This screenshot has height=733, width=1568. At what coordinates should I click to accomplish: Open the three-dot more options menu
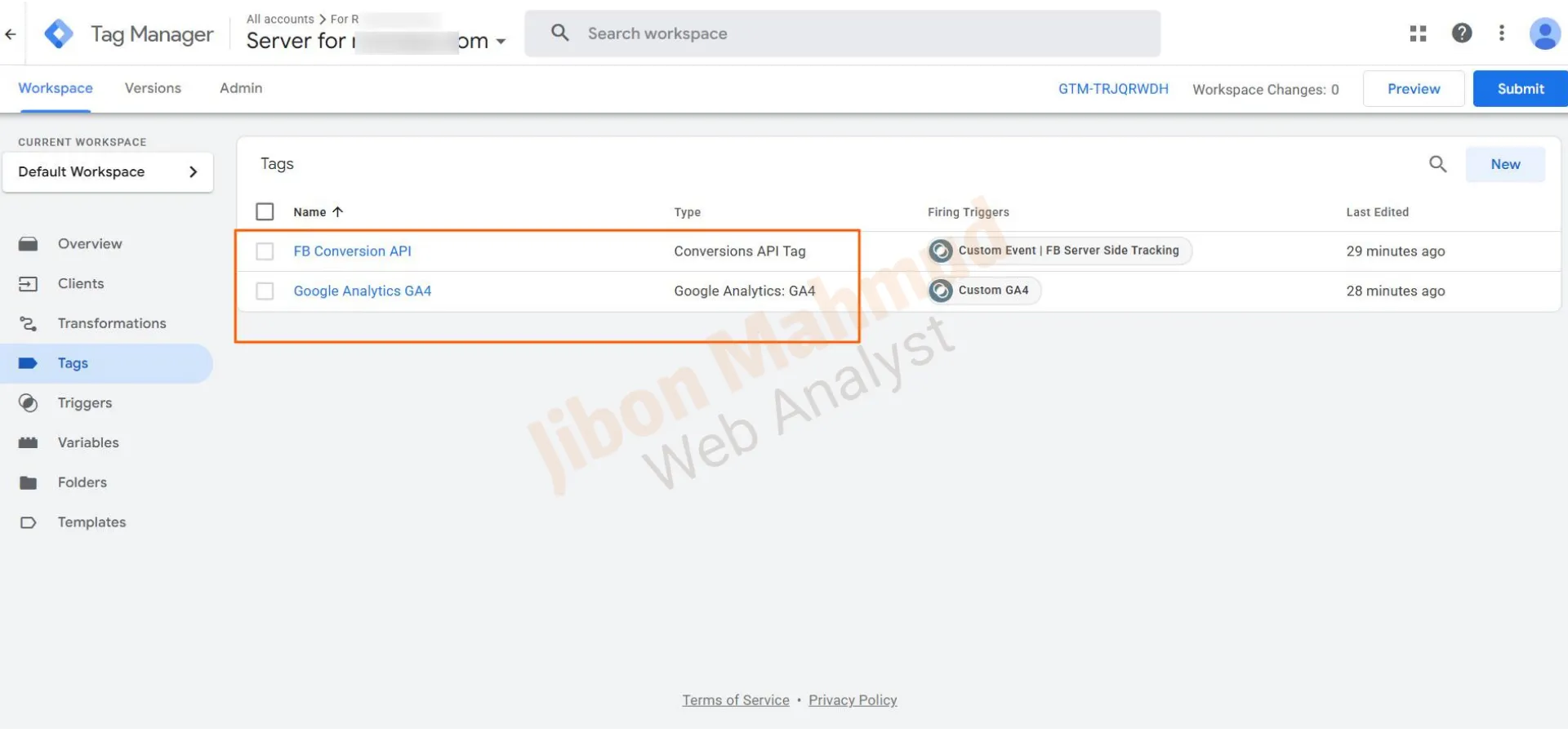click(1501, 33)
